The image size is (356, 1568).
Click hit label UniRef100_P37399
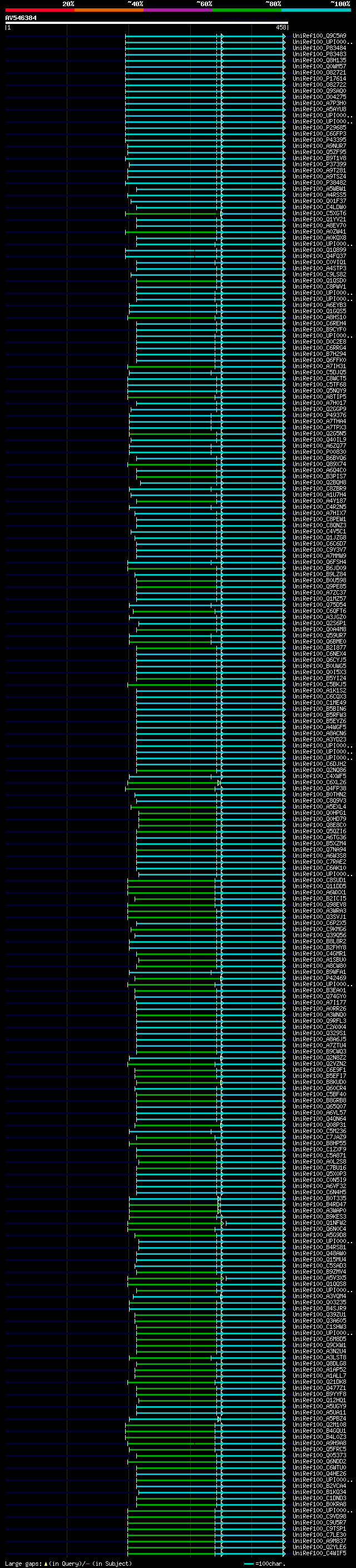tap(319, 164)
